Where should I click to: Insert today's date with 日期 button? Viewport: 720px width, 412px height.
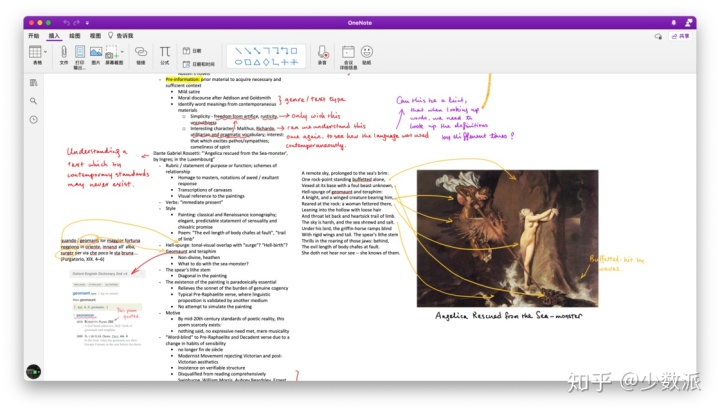(192, 51)
